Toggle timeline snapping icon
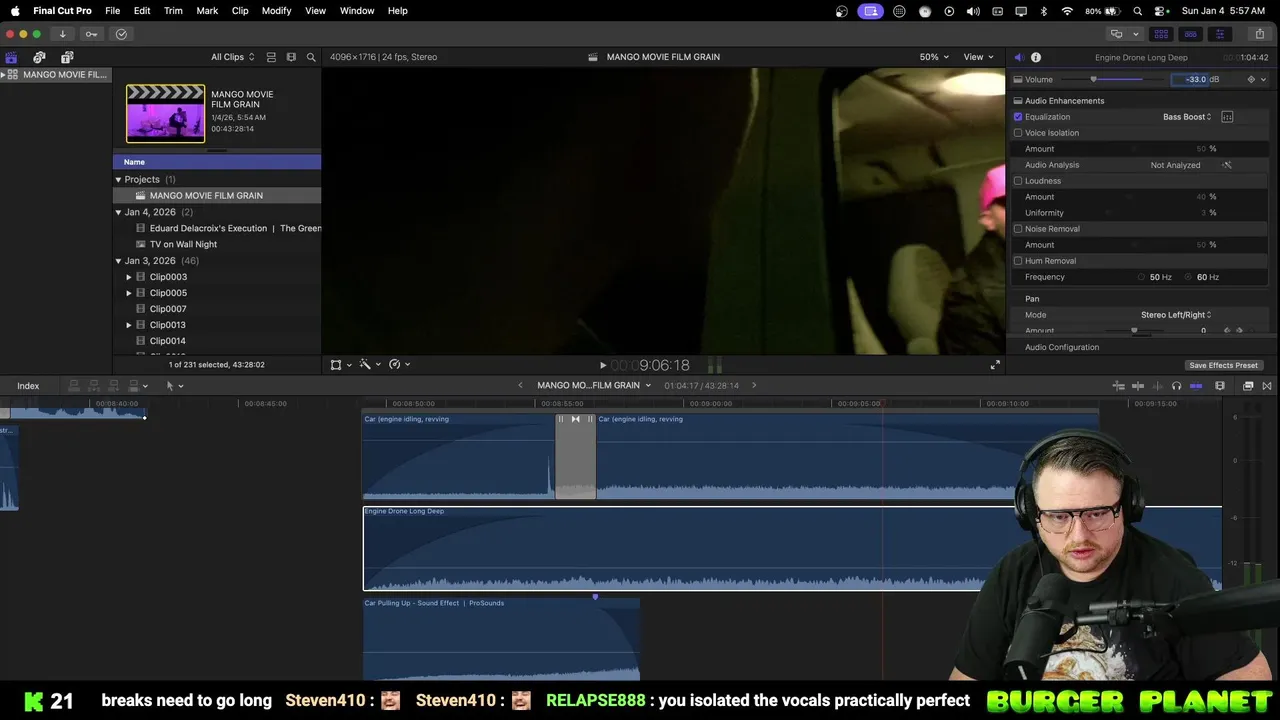The image size is (1280, 720). (x=1196, y=386)
